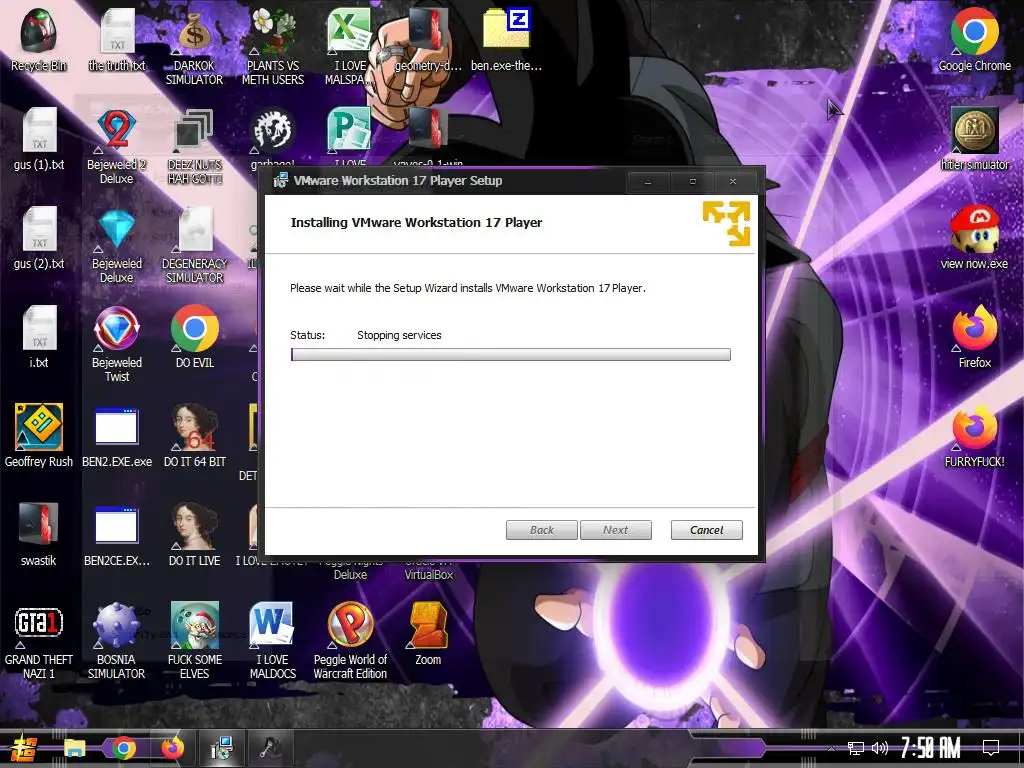The height and width of the screenshot is (768, 1024).
Task: Click the greyed-out Back button
Action: 541,530
